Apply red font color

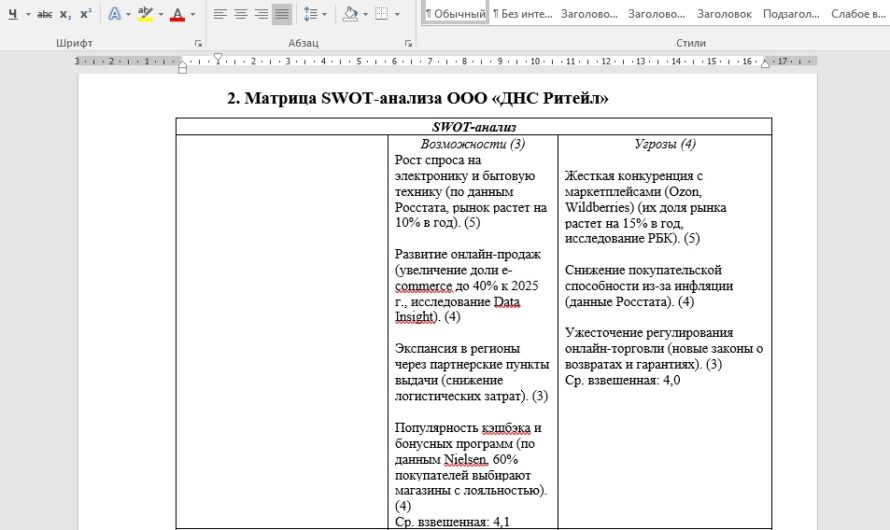(x=178, y=14)
